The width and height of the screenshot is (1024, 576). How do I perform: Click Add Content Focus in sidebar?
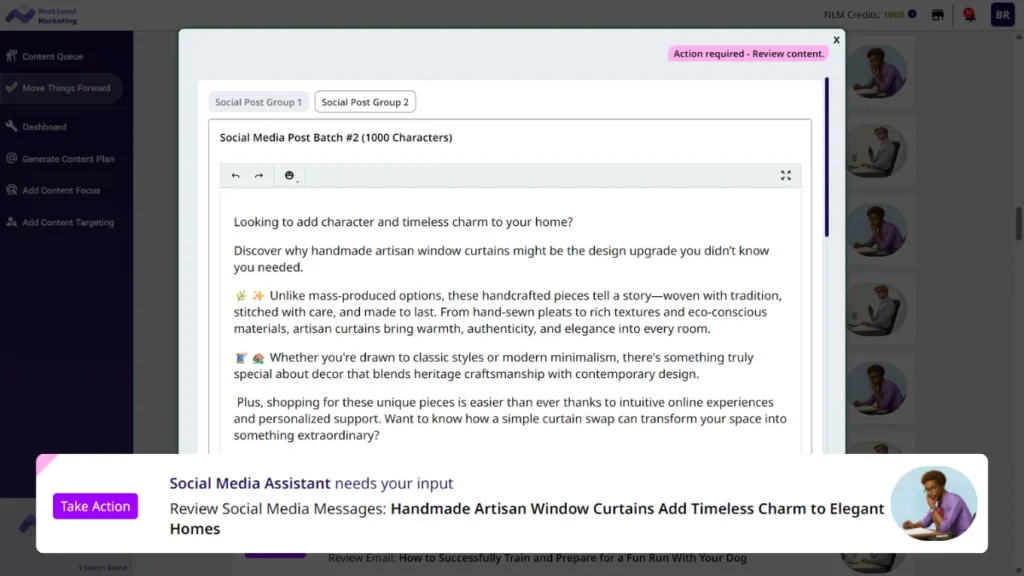(61, 190)
